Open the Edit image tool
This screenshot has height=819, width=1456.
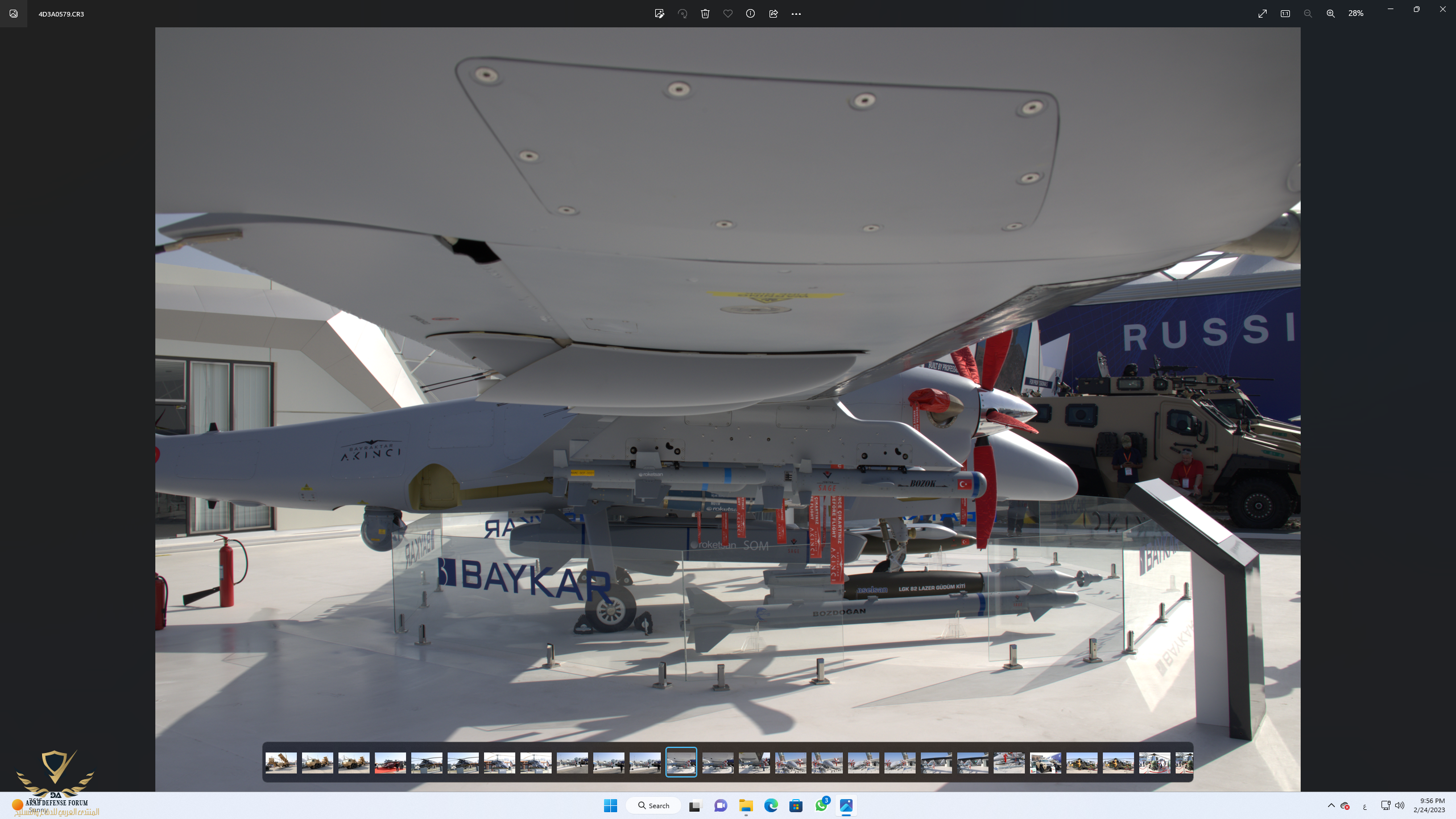(x=659, y=14)
